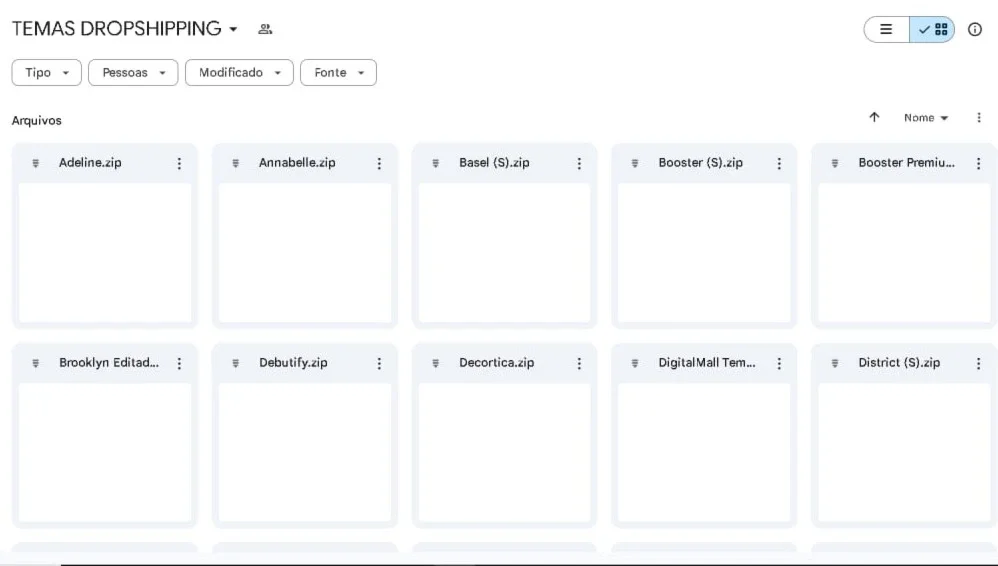
Task: Click the zip file icon of Booster Premium
Action: 834,164
